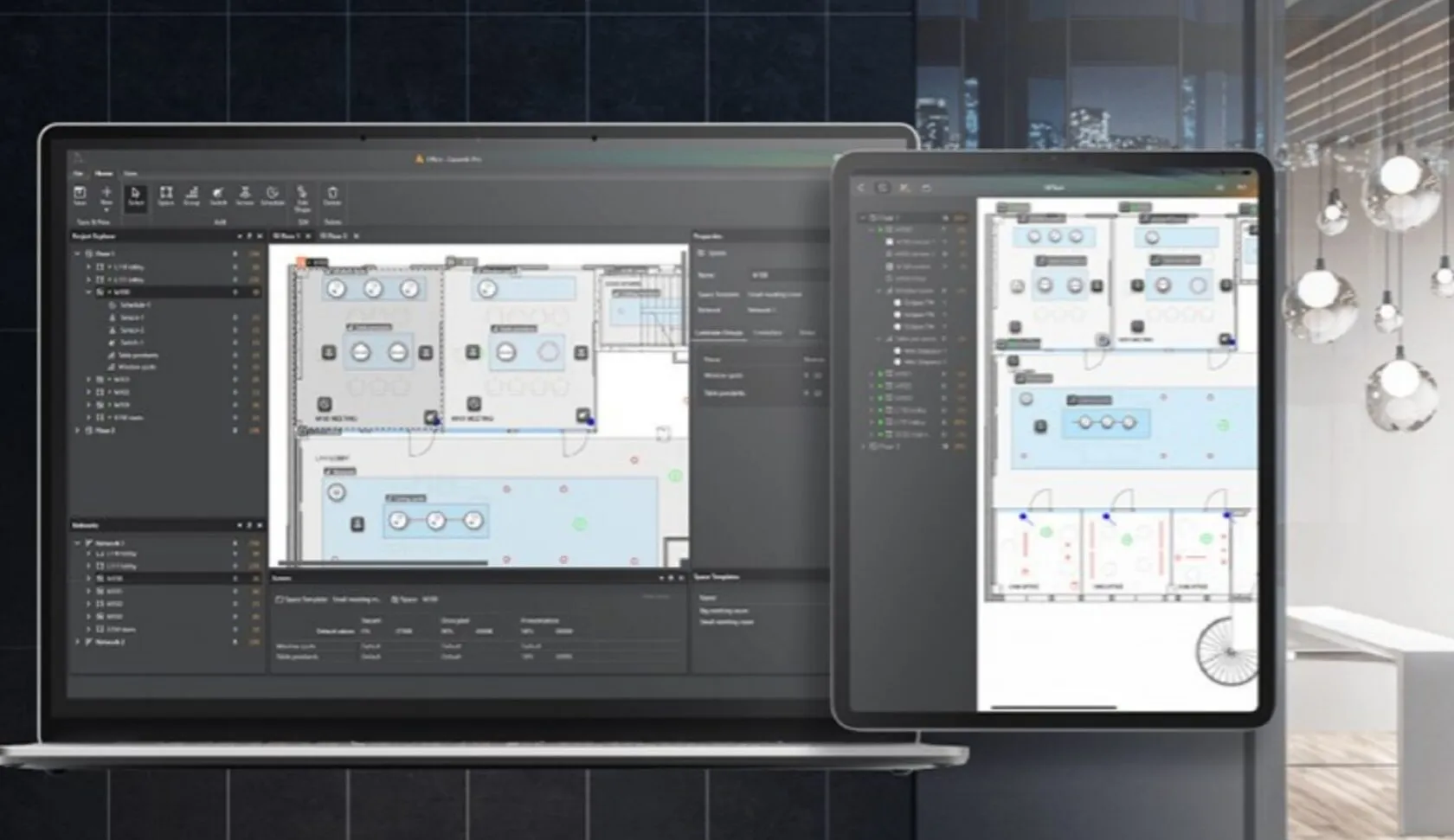Collapse the Floor 1 tree node
1454x840 pixels.
pyautogui.click(x=77, y=254)
